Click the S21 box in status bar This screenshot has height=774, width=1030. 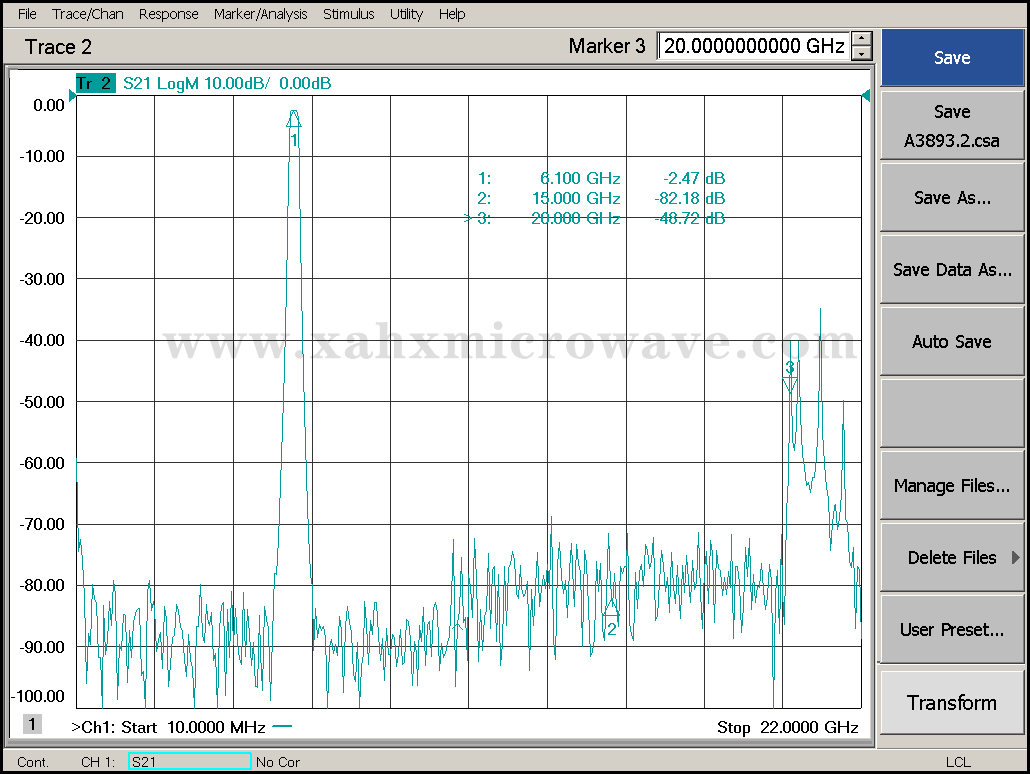click(x=189, y=762)
